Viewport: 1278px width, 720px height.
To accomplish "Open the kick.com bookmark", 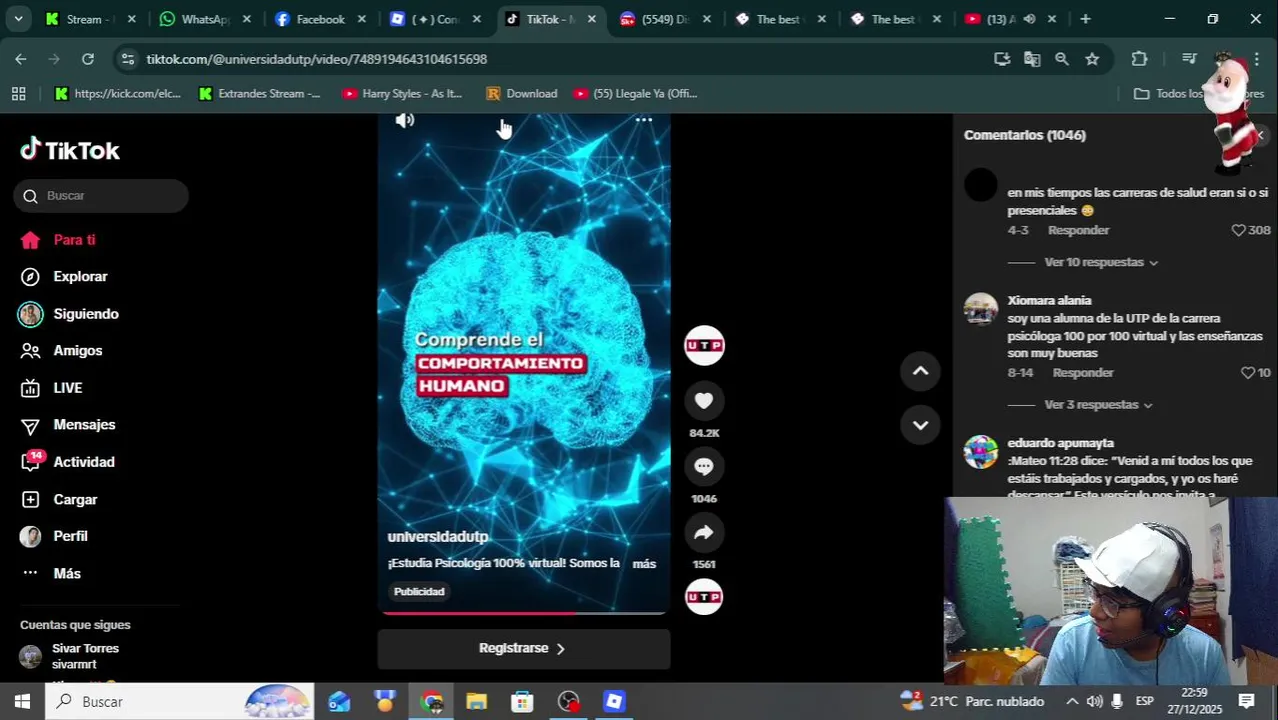I will tap(117, 93).
